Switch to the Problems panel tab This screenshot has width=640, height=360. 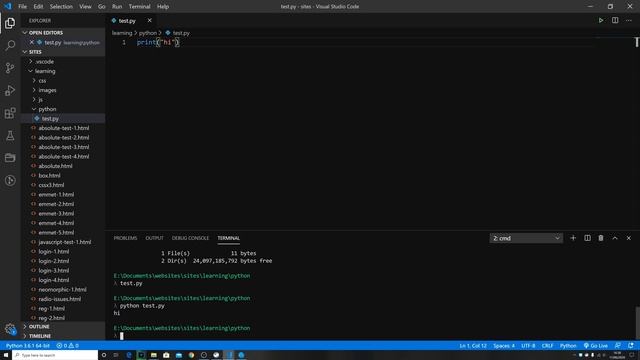(125, 238)
